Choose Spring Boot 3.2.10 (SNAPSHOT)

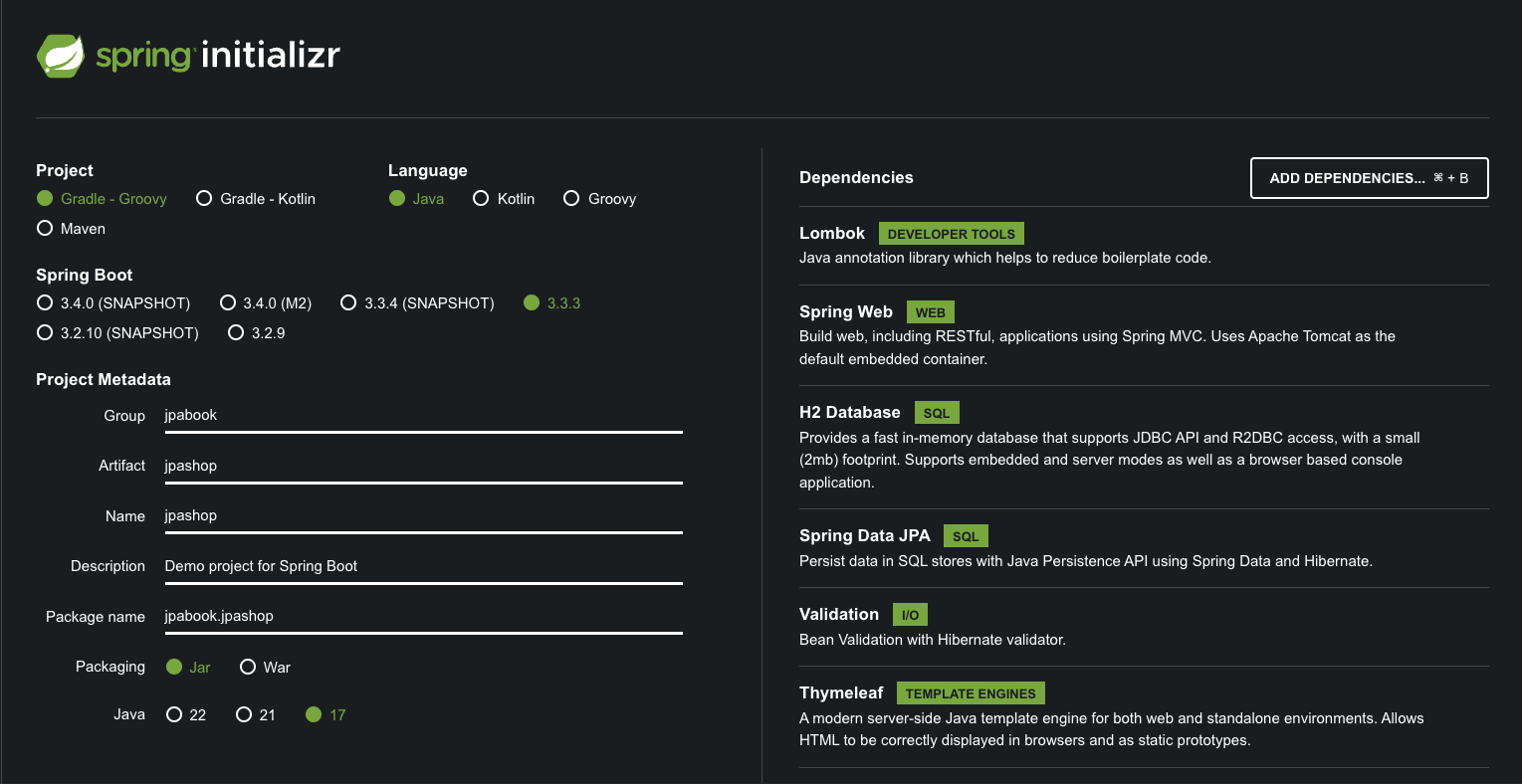click(117, 333)
